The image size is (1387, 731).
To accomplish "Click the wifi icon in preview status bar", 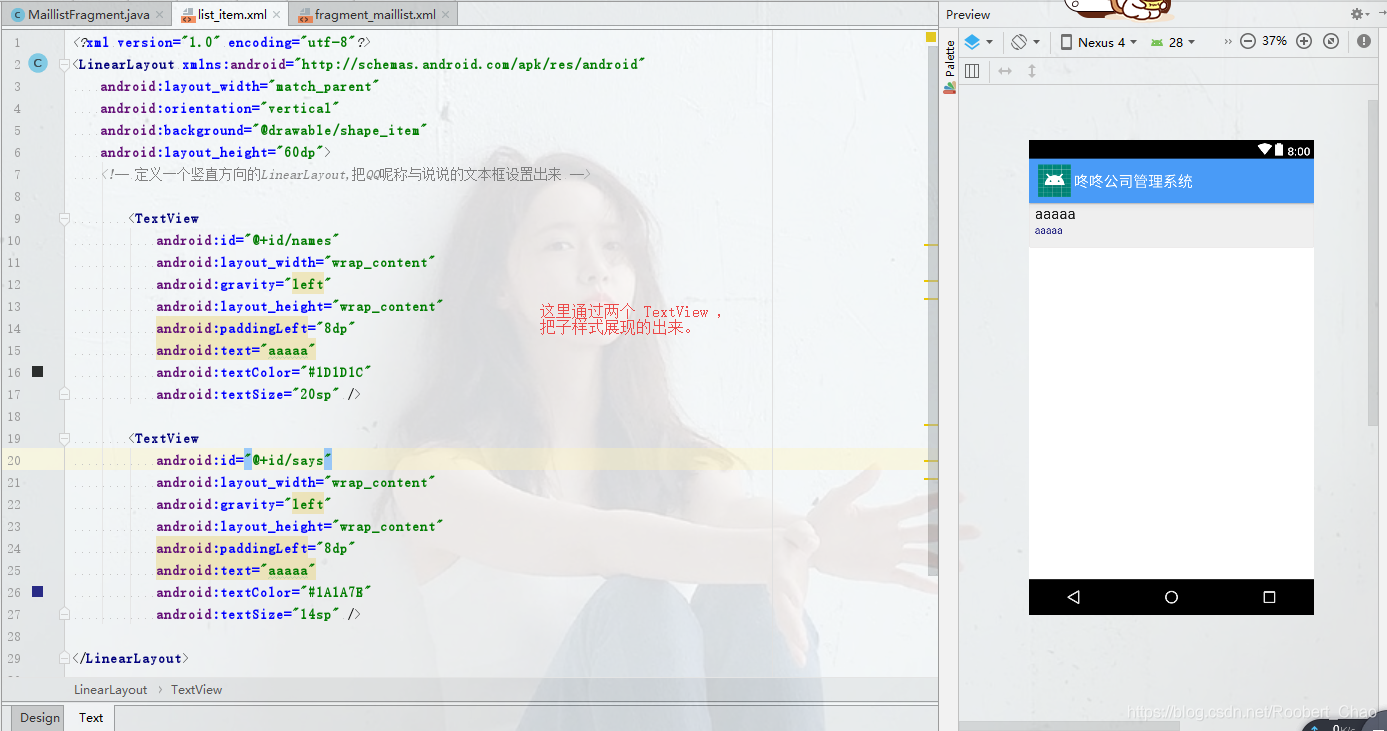I will click(1264, 150).
